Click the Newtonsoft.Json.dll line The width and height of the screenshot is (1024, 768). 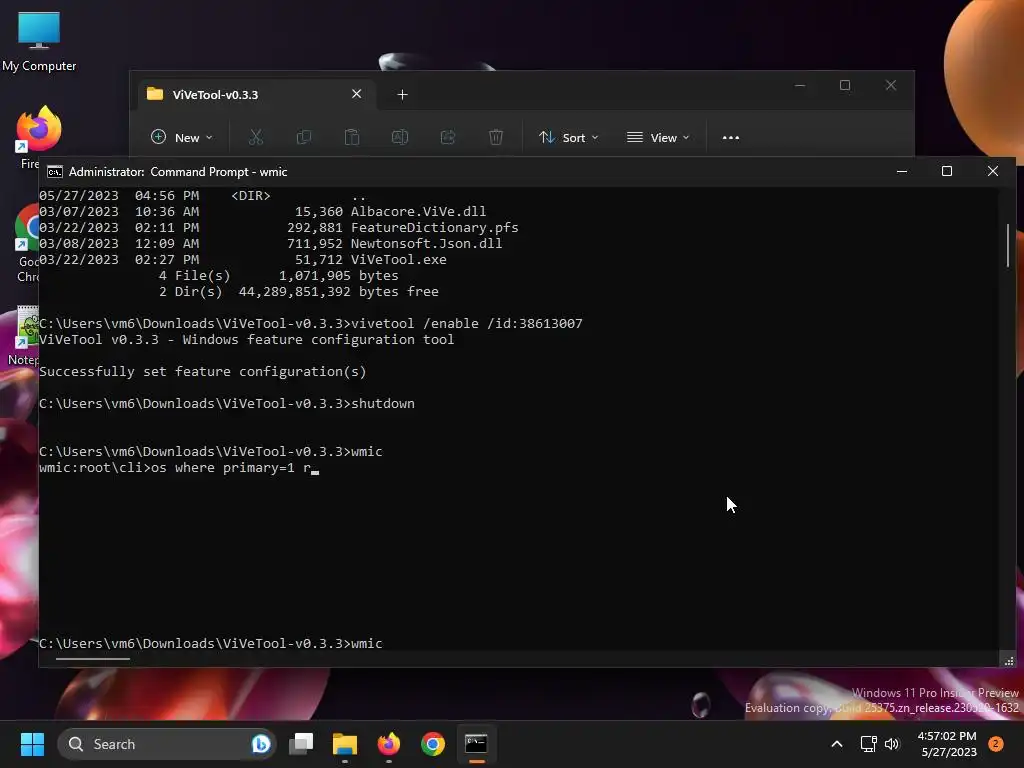click(270, 244)
